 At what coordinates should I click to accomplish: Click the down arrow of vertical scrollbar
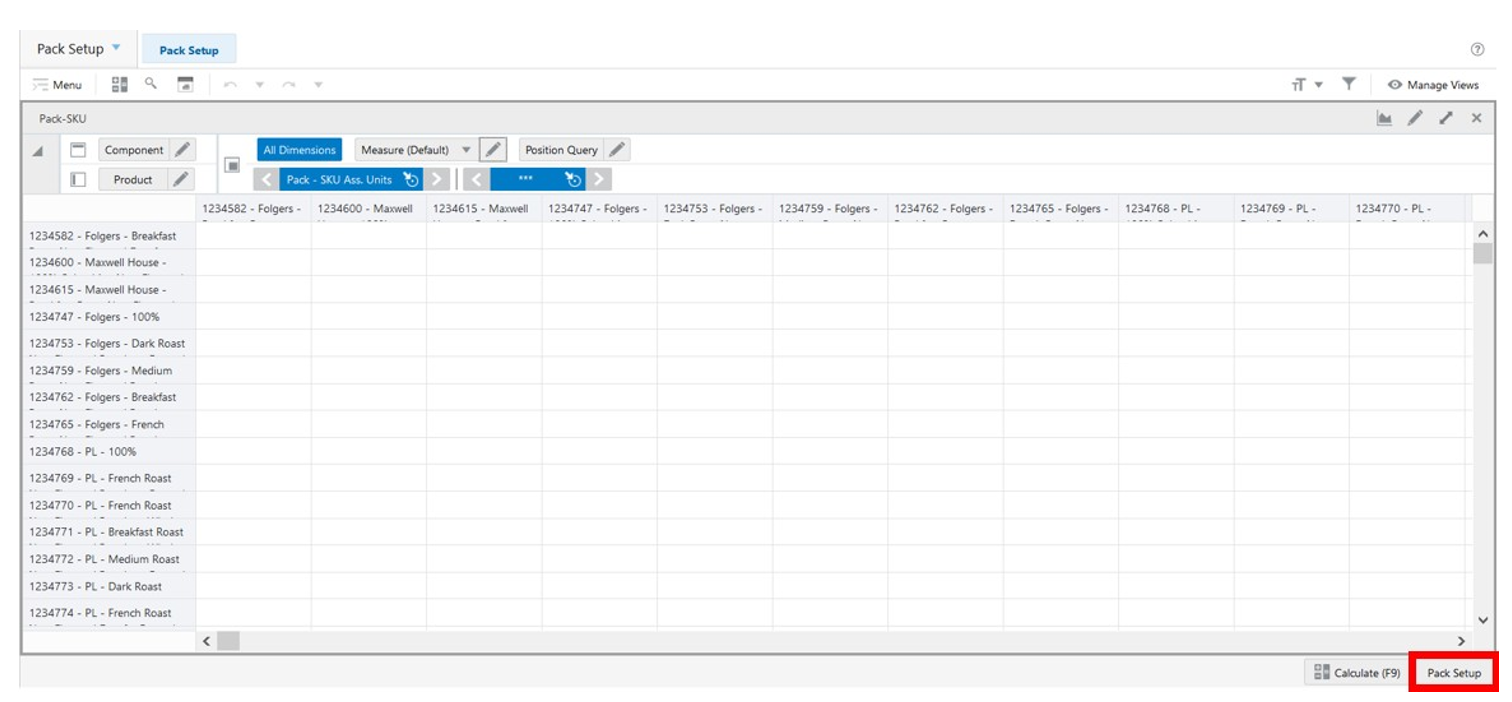[x=1482, y=621]
